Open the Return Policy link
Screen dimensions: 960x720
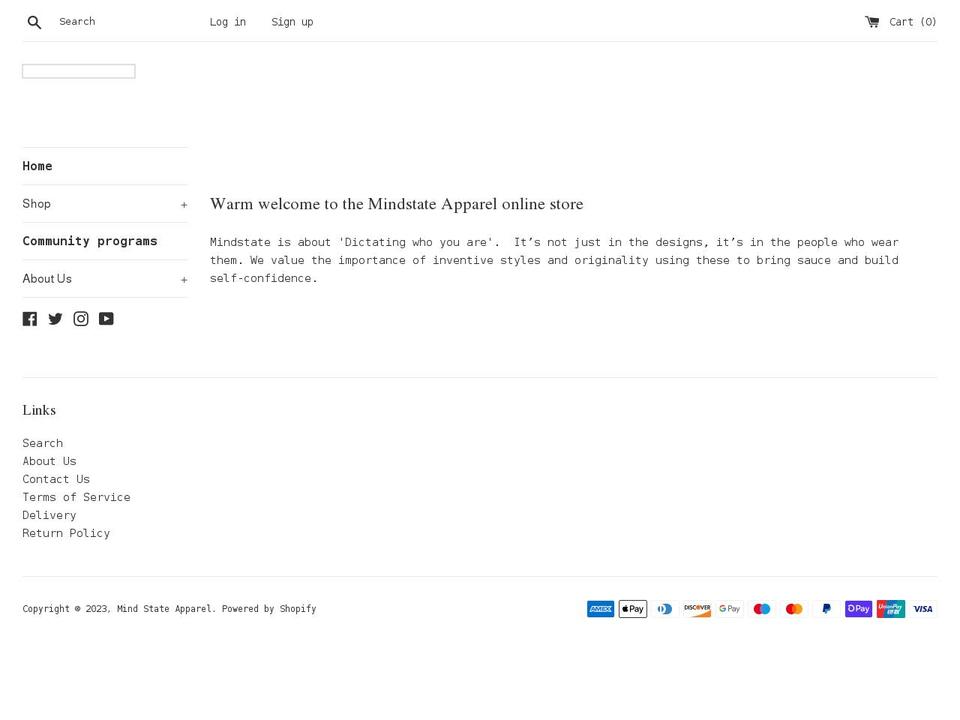(x=66, y=533)
